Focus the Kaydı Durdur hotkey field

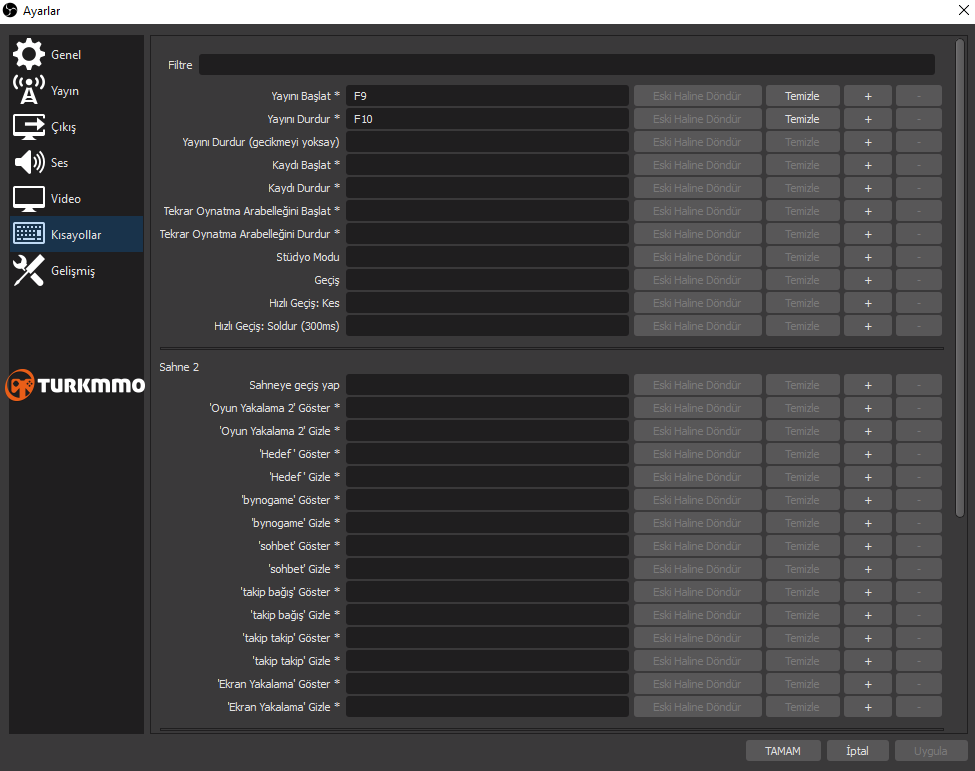(x=487, y=188)
